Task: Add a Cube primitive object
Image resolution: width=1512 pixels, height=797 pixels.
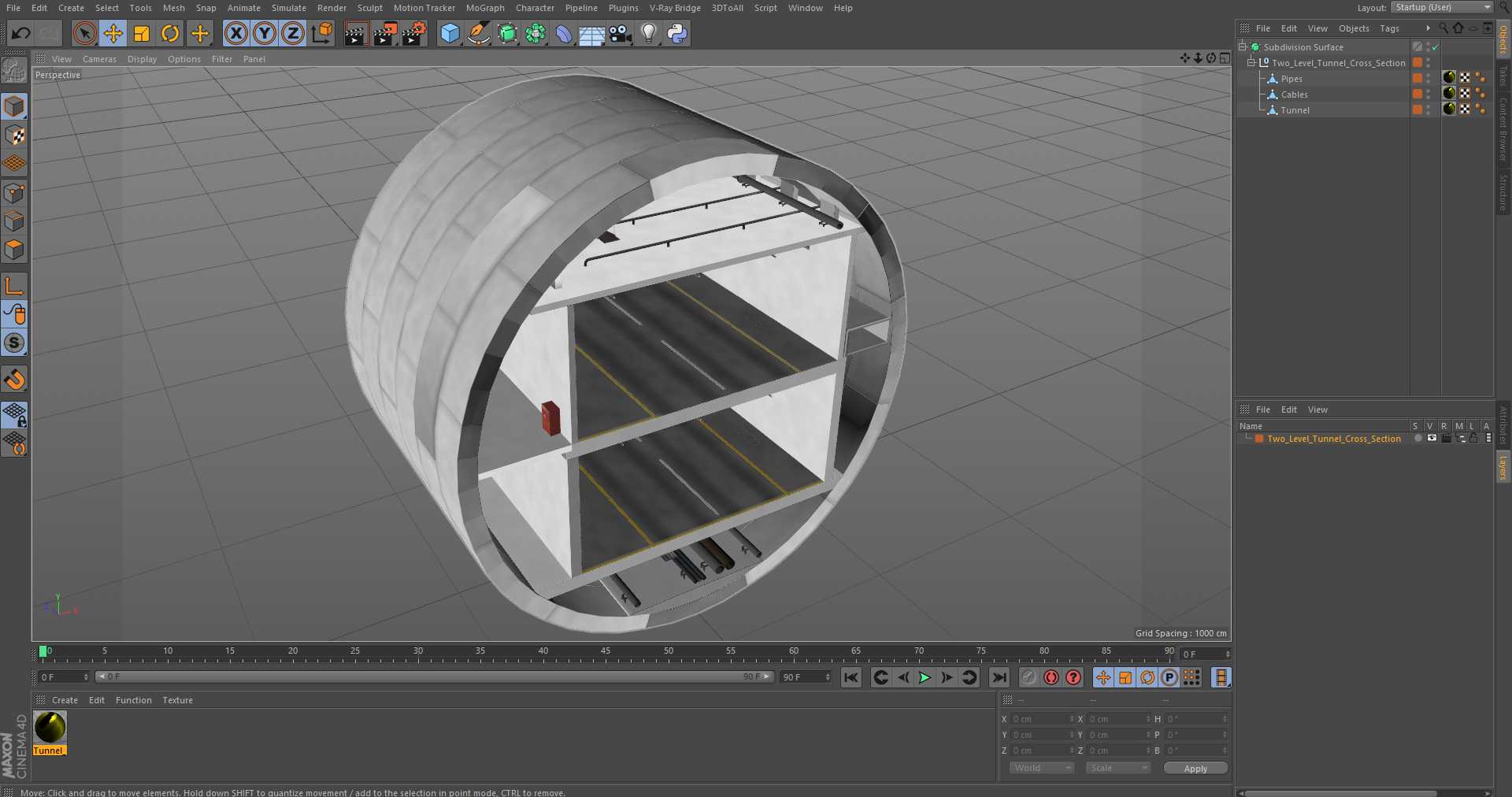Action: [x=450, y=33]
